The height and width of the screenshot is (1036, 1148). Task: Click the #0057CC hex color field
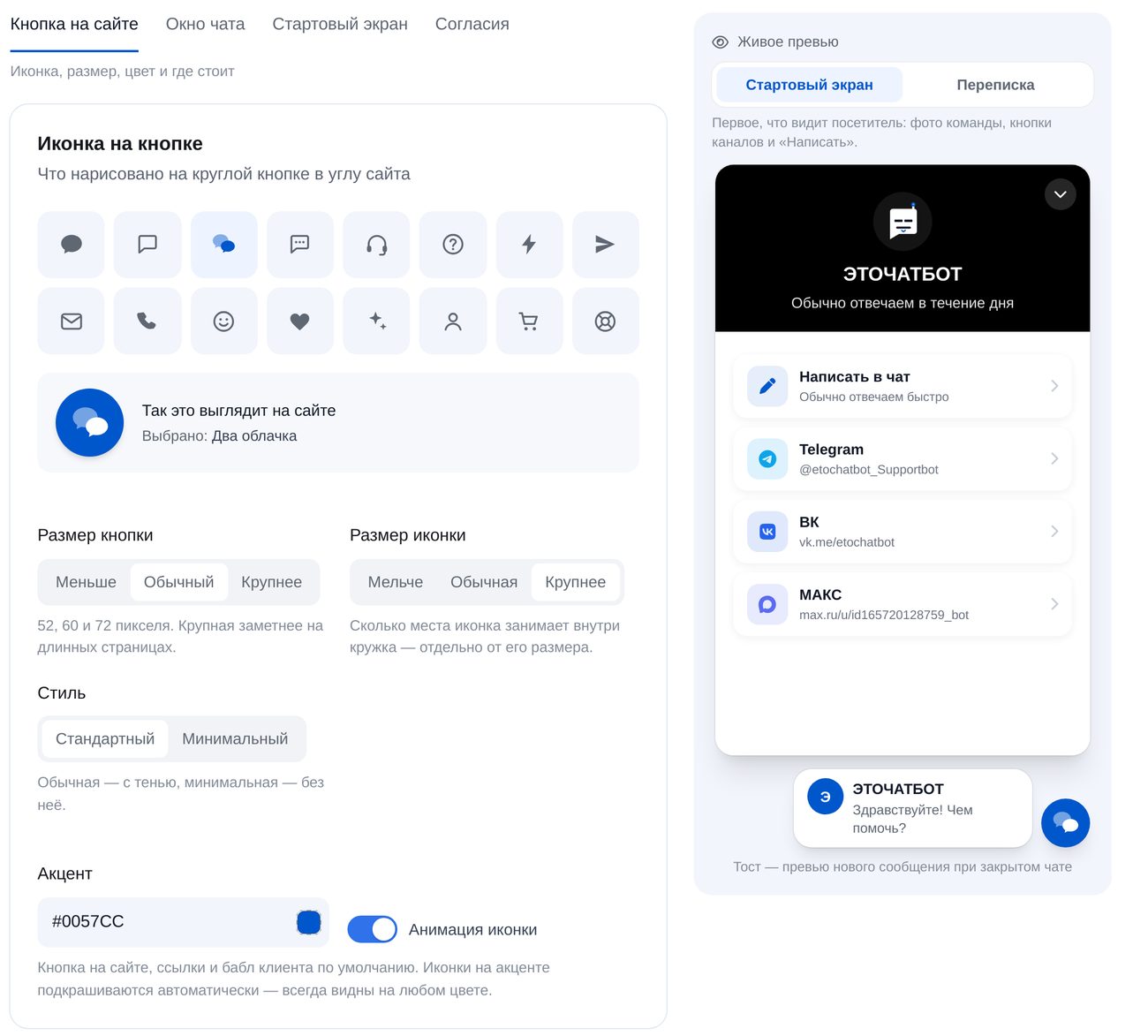(183, 922)
